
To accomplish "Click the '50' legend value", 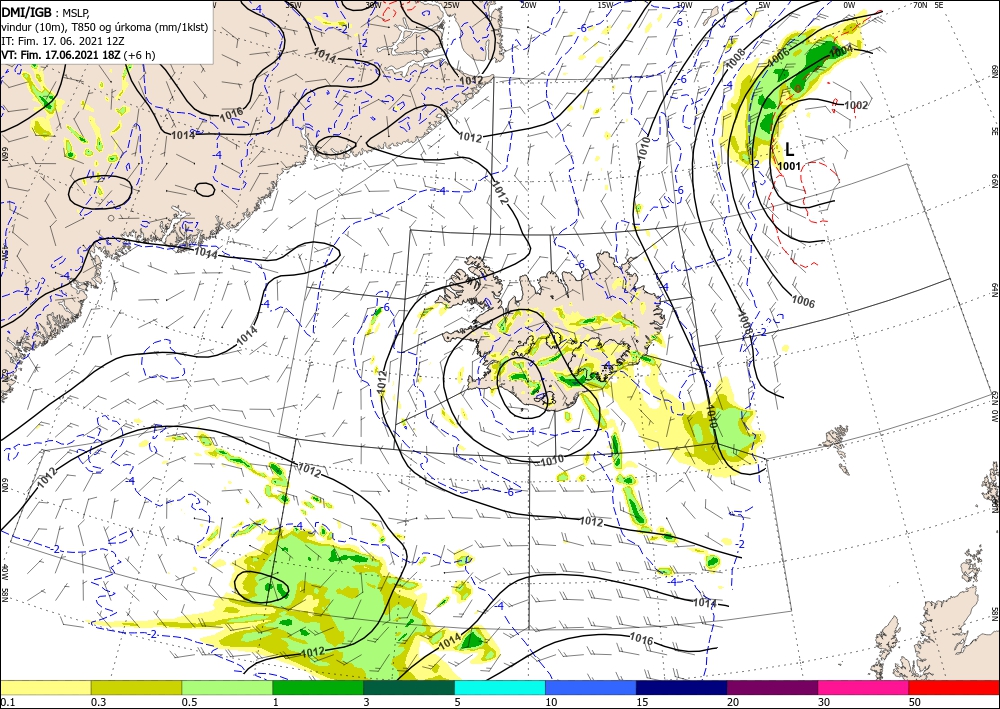I will (x=915, y=702).
